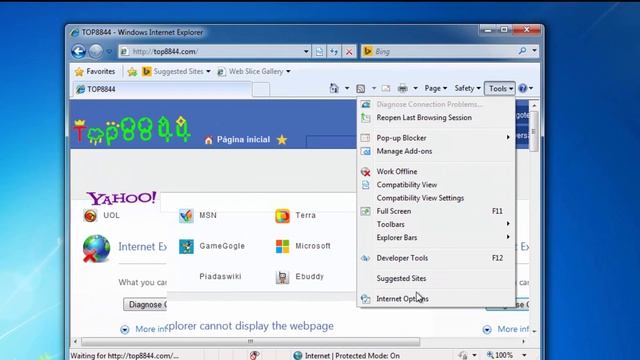Viewport: 640px width, 360px height.
Task: Click the Add to Favorites Bar icon
Action: coord(132,72)
